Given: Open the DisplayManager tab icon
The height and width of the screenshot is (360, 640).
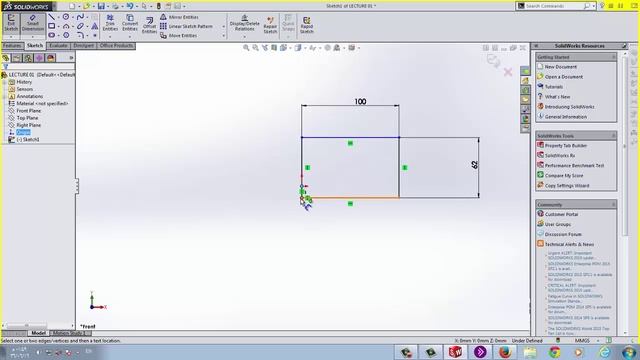Looking at the screenshot, I should click(x=51, y=58).
